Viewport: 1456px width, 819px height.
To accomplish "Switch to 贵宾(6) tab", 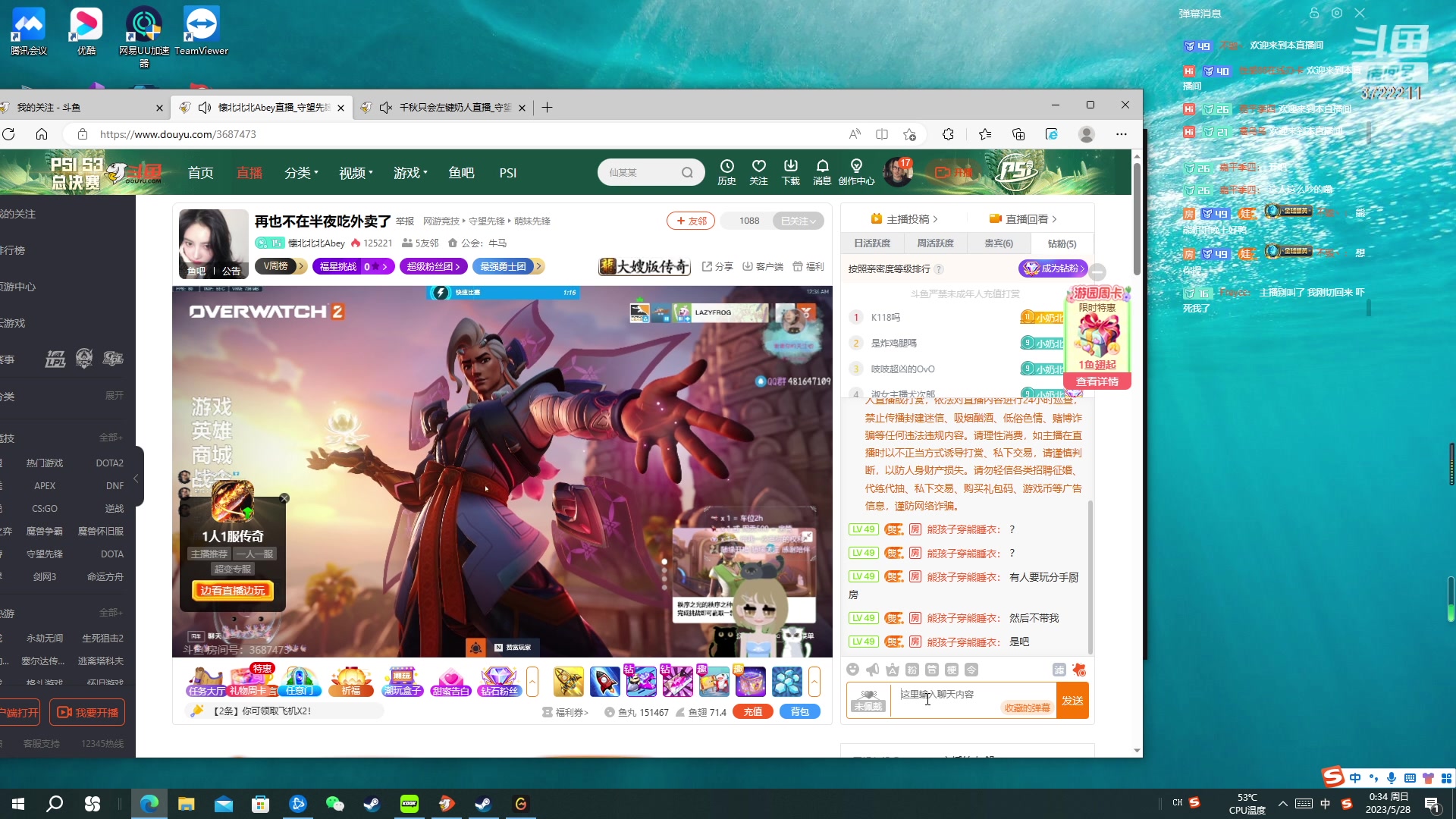I will (x=999, y=243).
